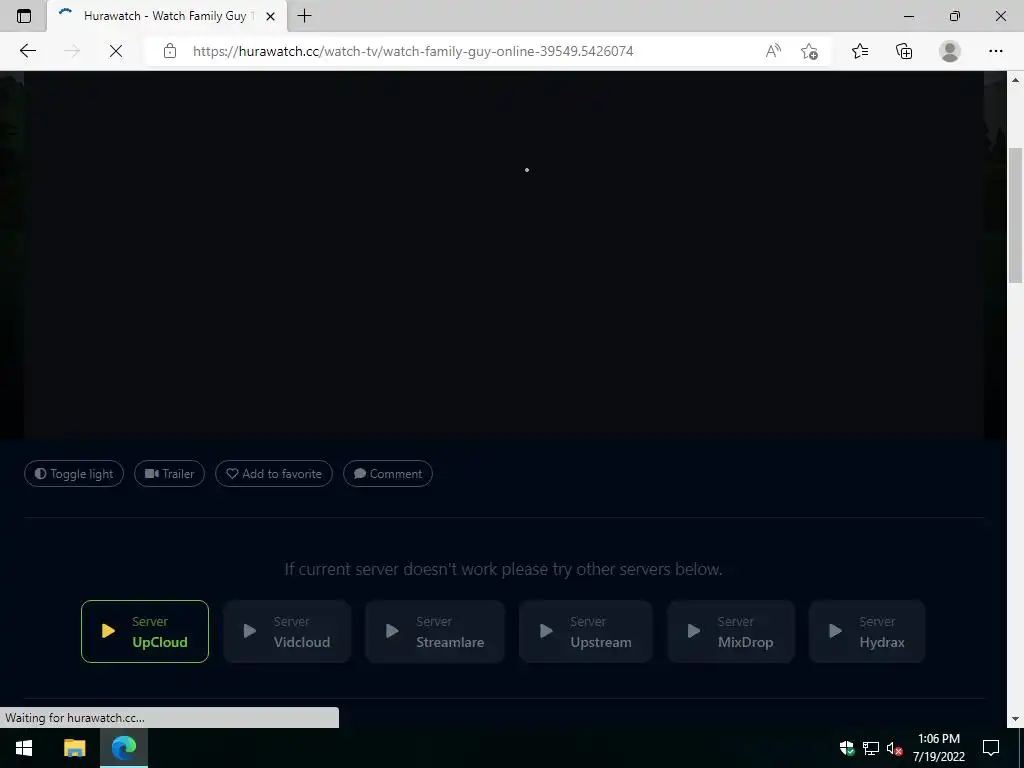Open the browser profile avatar
This screenshot has height=768, width=1024.
point(950,51)
